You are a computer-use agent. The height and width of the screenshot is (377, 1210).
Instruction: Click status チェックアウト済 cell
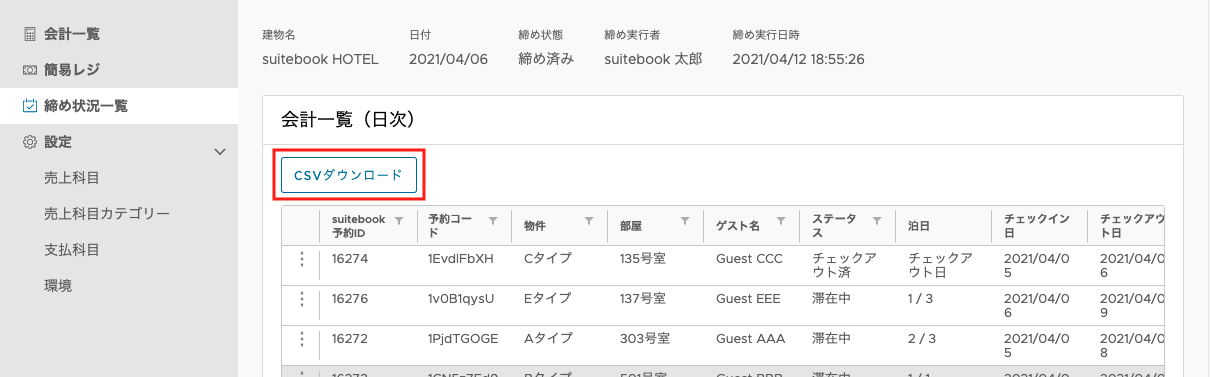point(843,265)
